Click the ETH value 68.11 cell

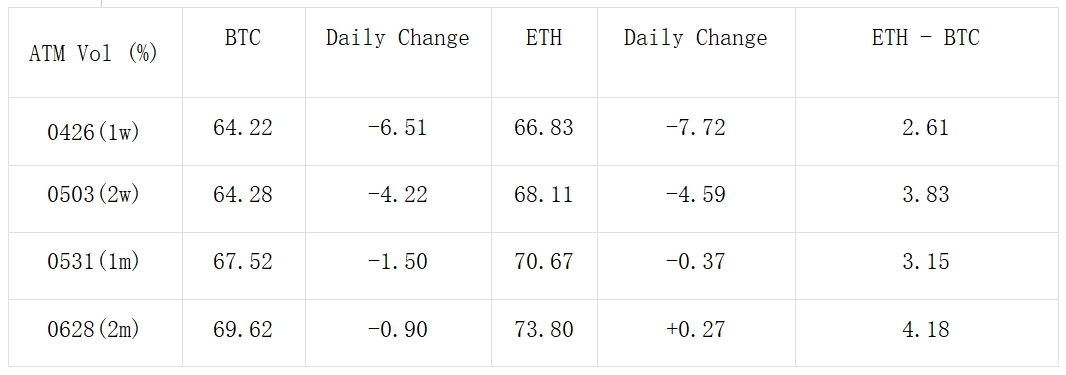544,198
